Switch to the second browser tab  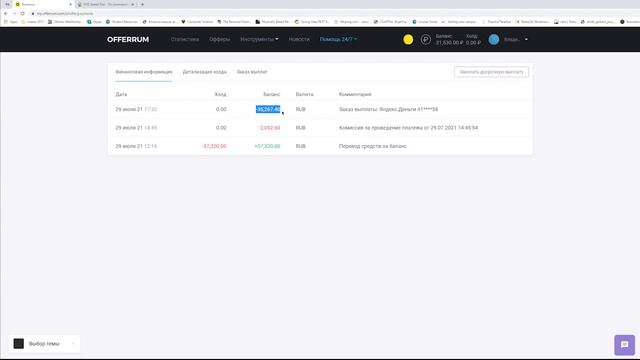click(x=105, y=4)
